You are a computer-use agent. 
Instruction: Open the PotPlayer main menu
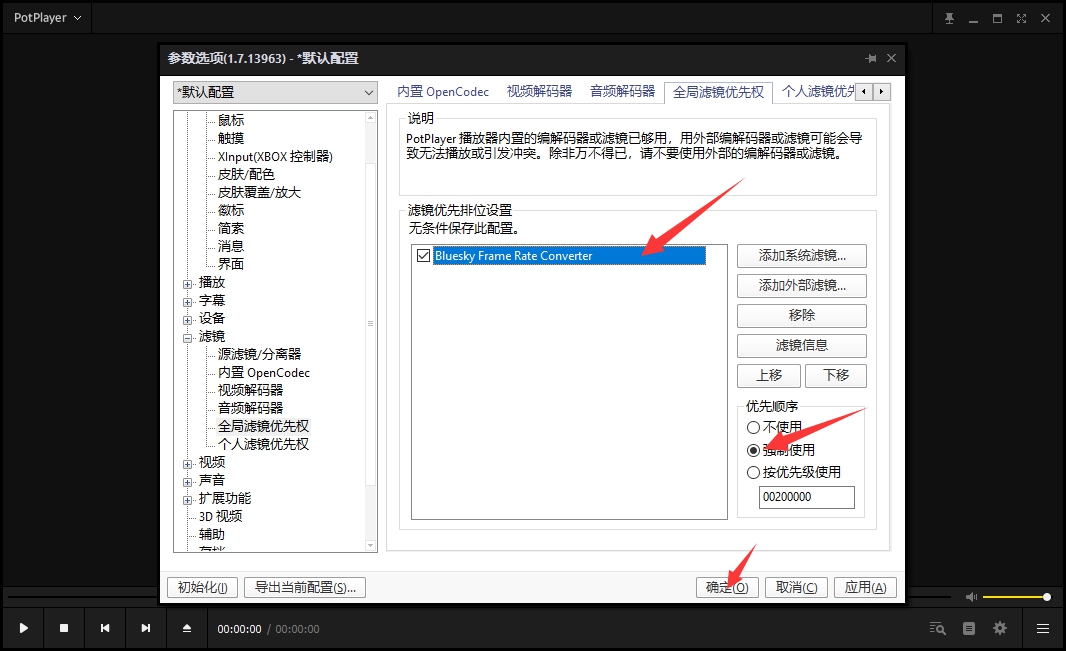pos(47,18)
